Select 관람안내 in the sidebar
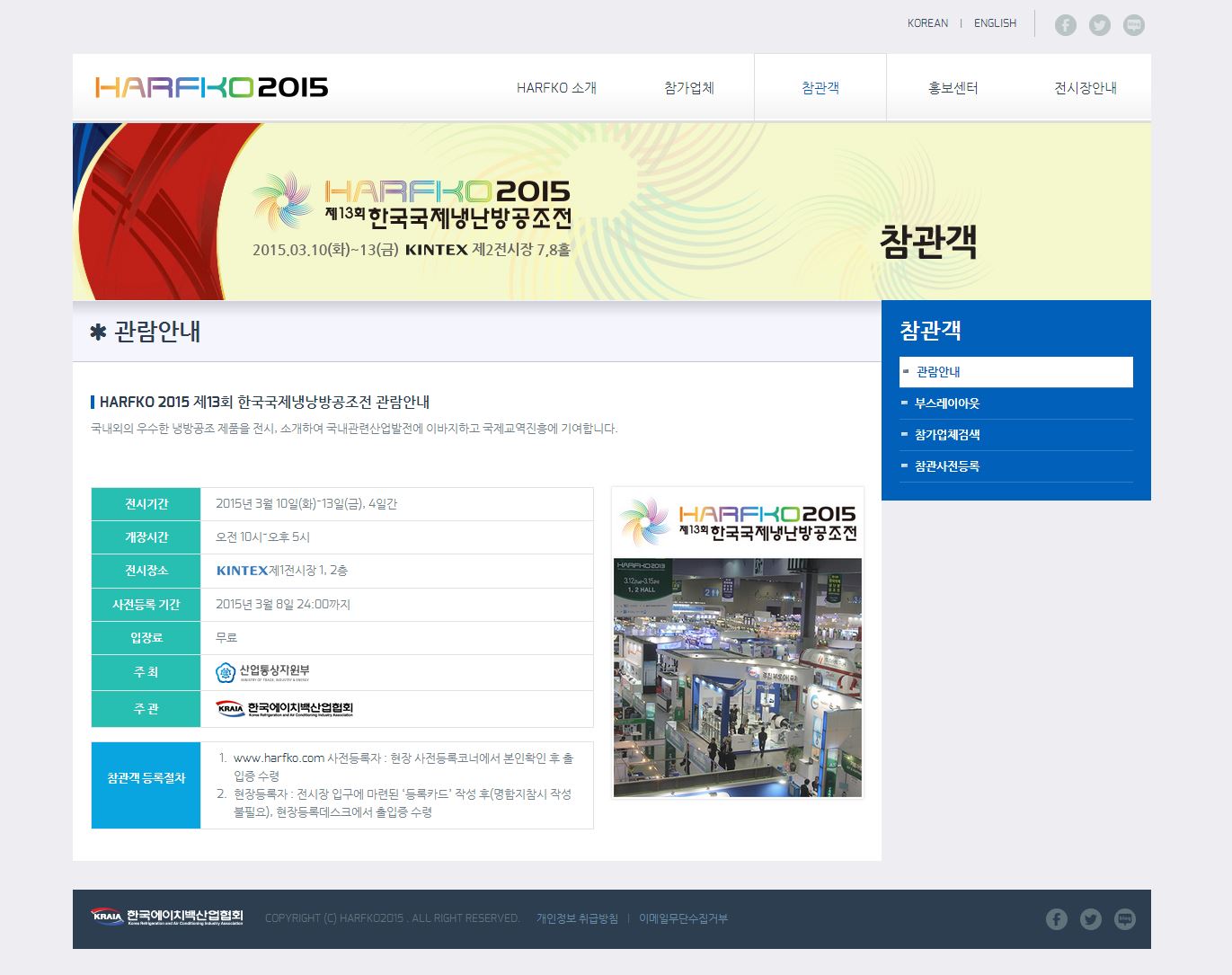 1016,372
